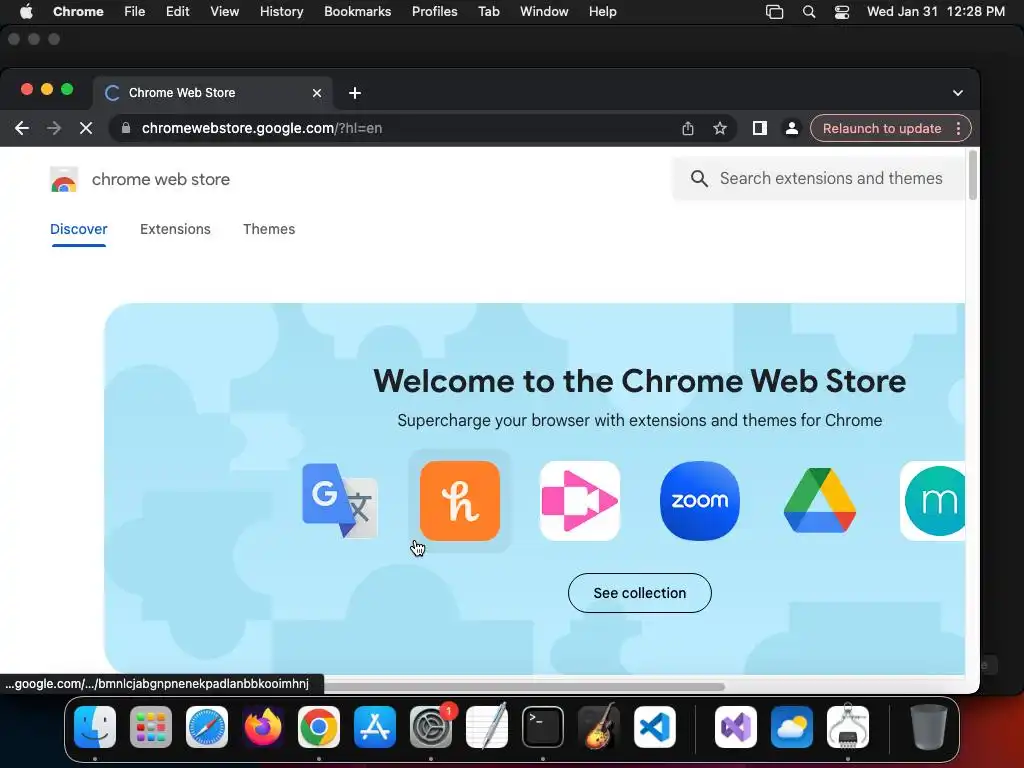The image size is (1024, 768).
Task: Click the 'chrome web store' title link
Action: click(x=161, y=179)
